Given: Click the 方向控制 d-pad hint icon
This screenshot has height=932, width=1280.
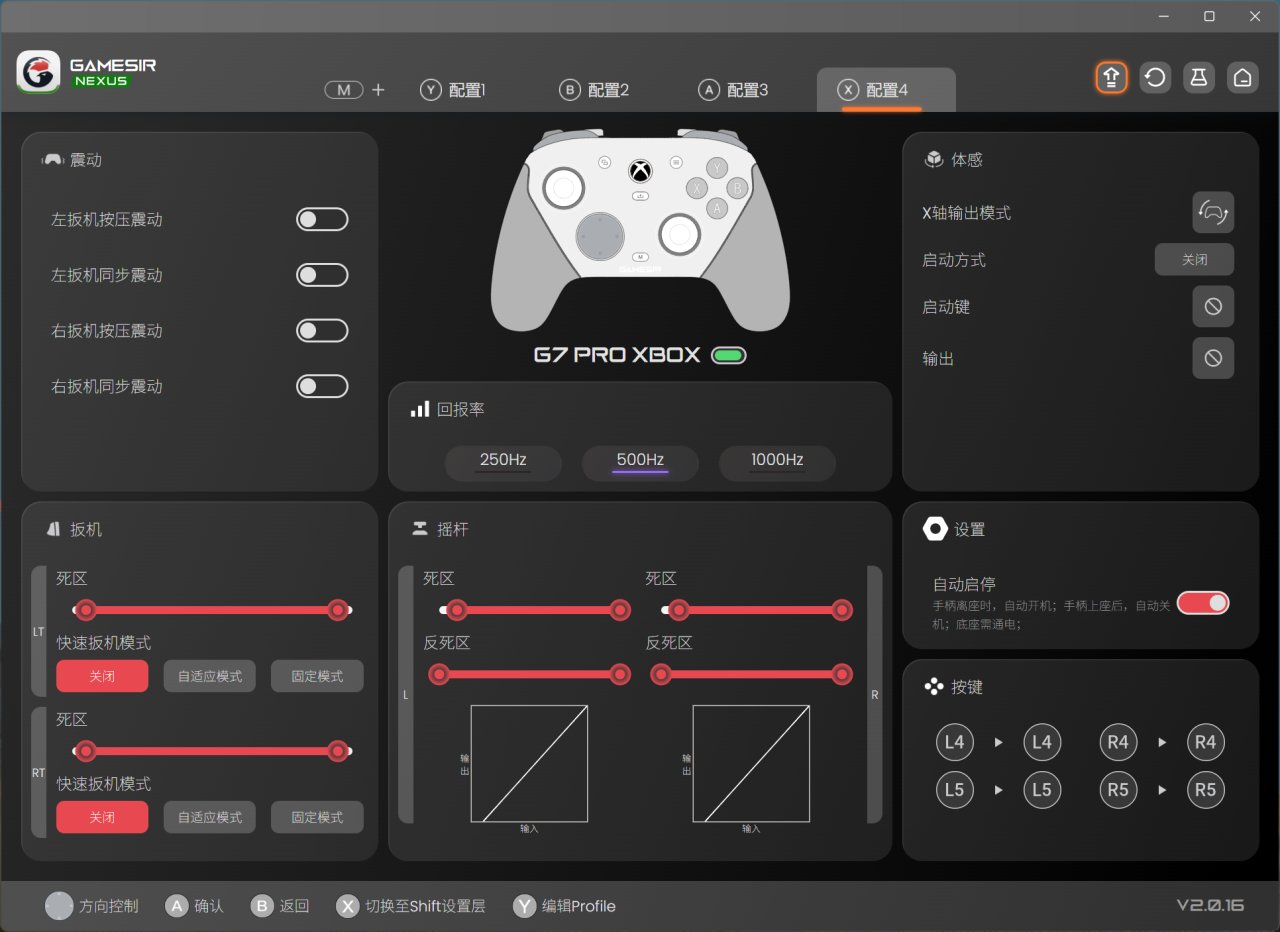Looking at the screenshot, I should 59,906.
